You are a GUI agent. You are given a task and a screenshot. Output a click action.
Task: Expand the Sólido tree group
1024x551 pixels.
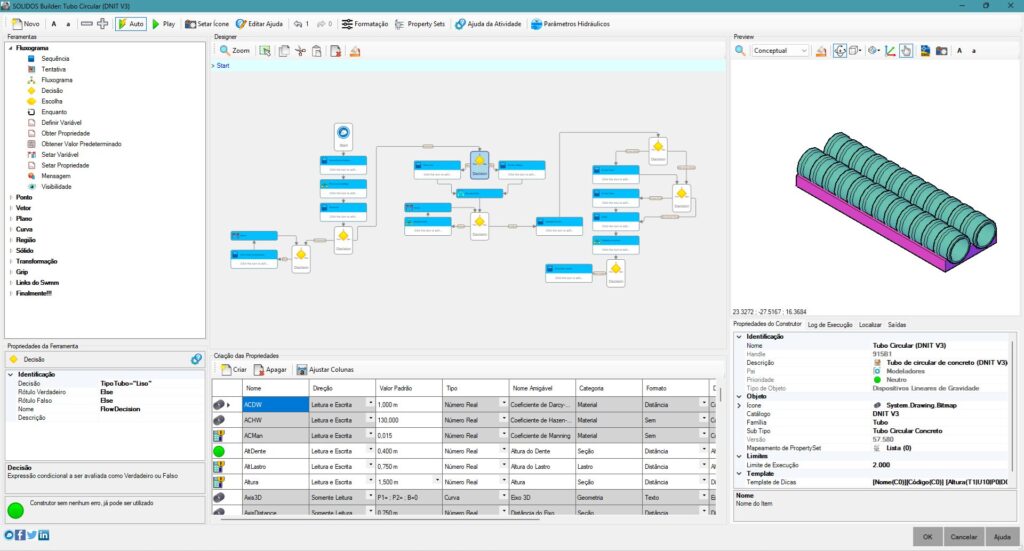point(10,251)
